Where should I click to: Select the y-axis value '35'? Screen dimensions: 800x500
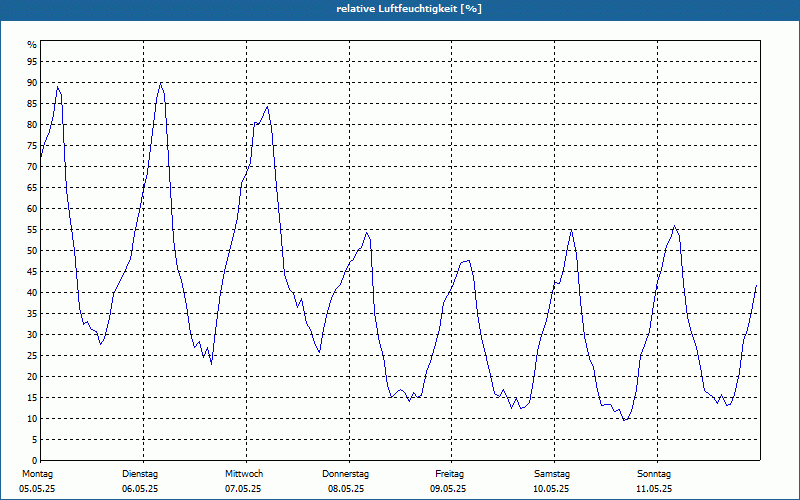click(32, 314)
